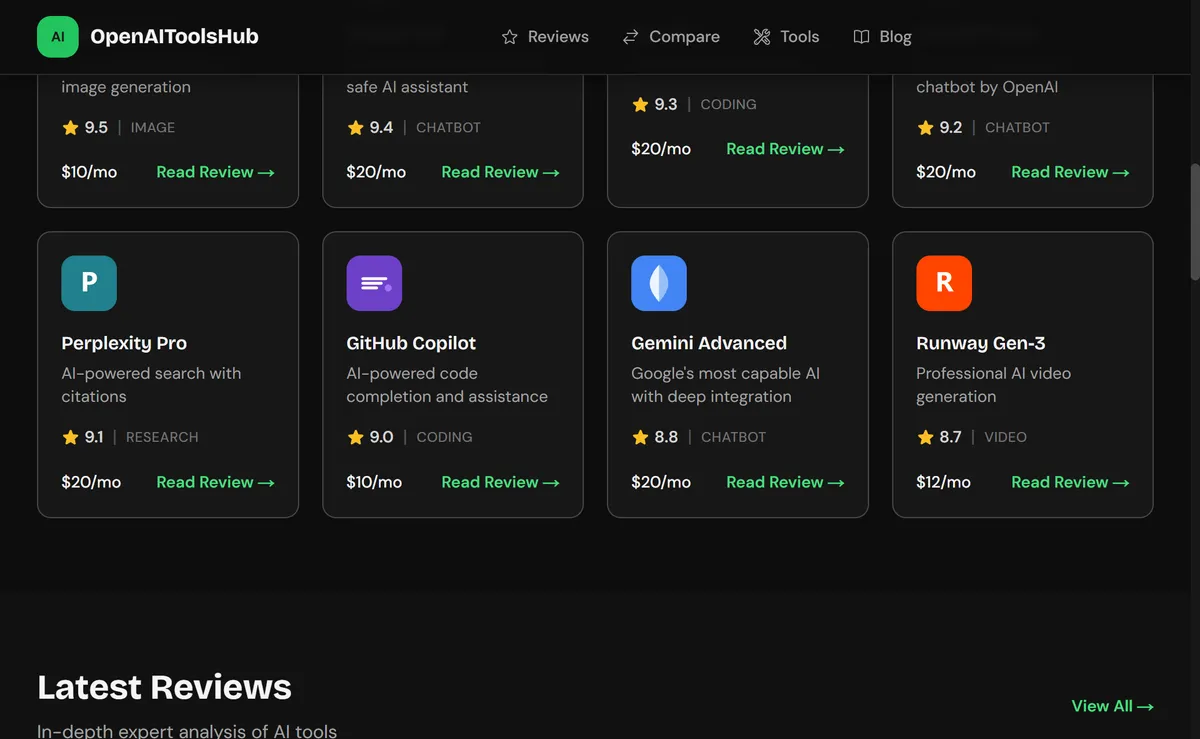
Task: Open the Runway Gen-3 title
Action: [981, 343]
